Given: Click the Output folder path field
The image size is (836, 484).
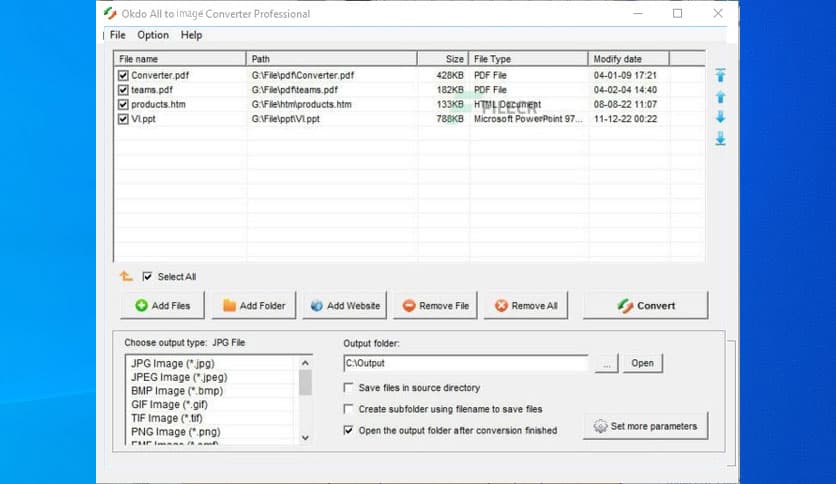Looking at the screenshot, I should [465, 363].
